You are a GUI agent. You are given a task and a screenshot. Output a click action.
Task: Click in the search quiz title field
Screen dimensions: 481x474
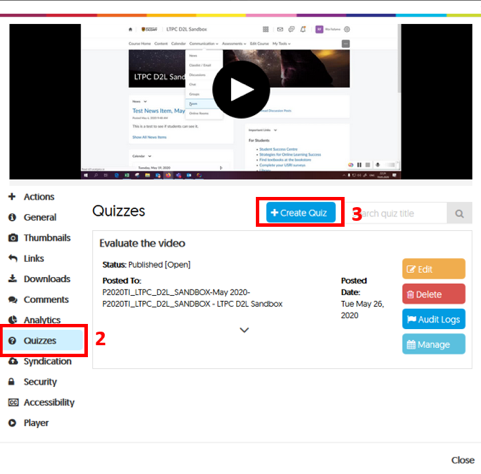coord(397,213)
